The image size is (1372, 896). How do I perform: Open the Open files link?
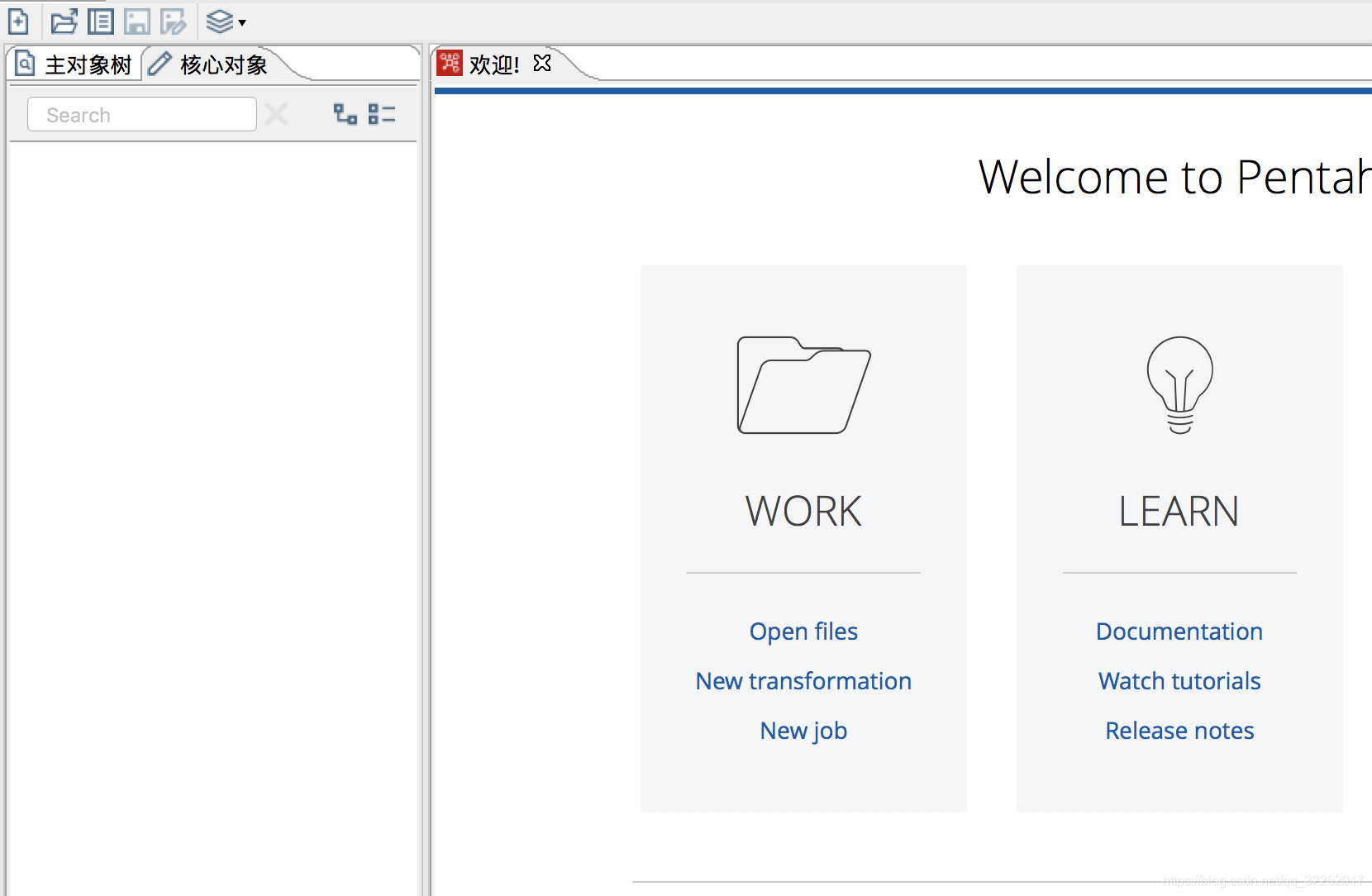point(803,631)
